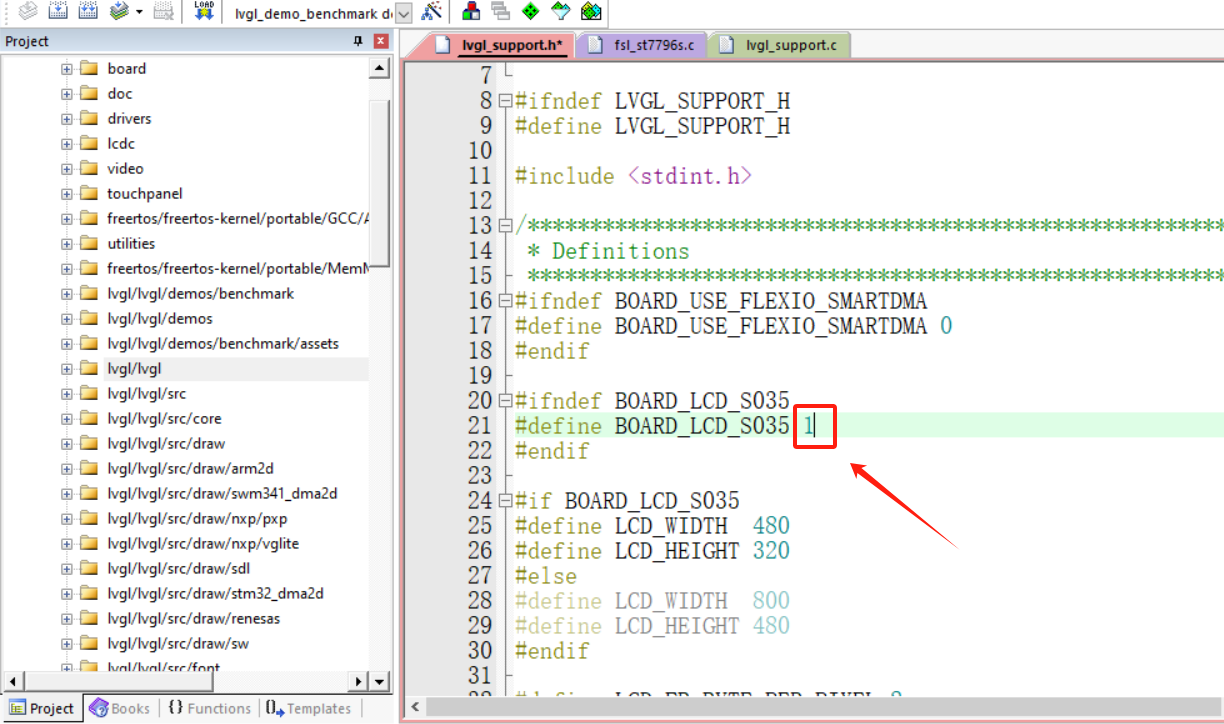
Task: Select the lvgl/lvgl tree item
Action: click(x=134, y=369)
